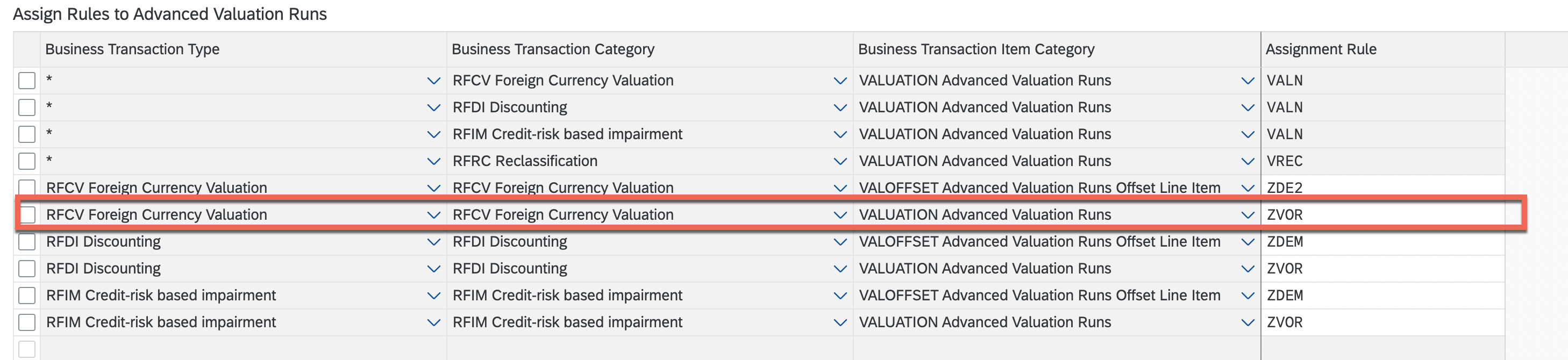Image resolution: width=1568 pixels, height=360 pixels.
Task: Open transaction type dropdown in first row
Action: click(433, 80)
